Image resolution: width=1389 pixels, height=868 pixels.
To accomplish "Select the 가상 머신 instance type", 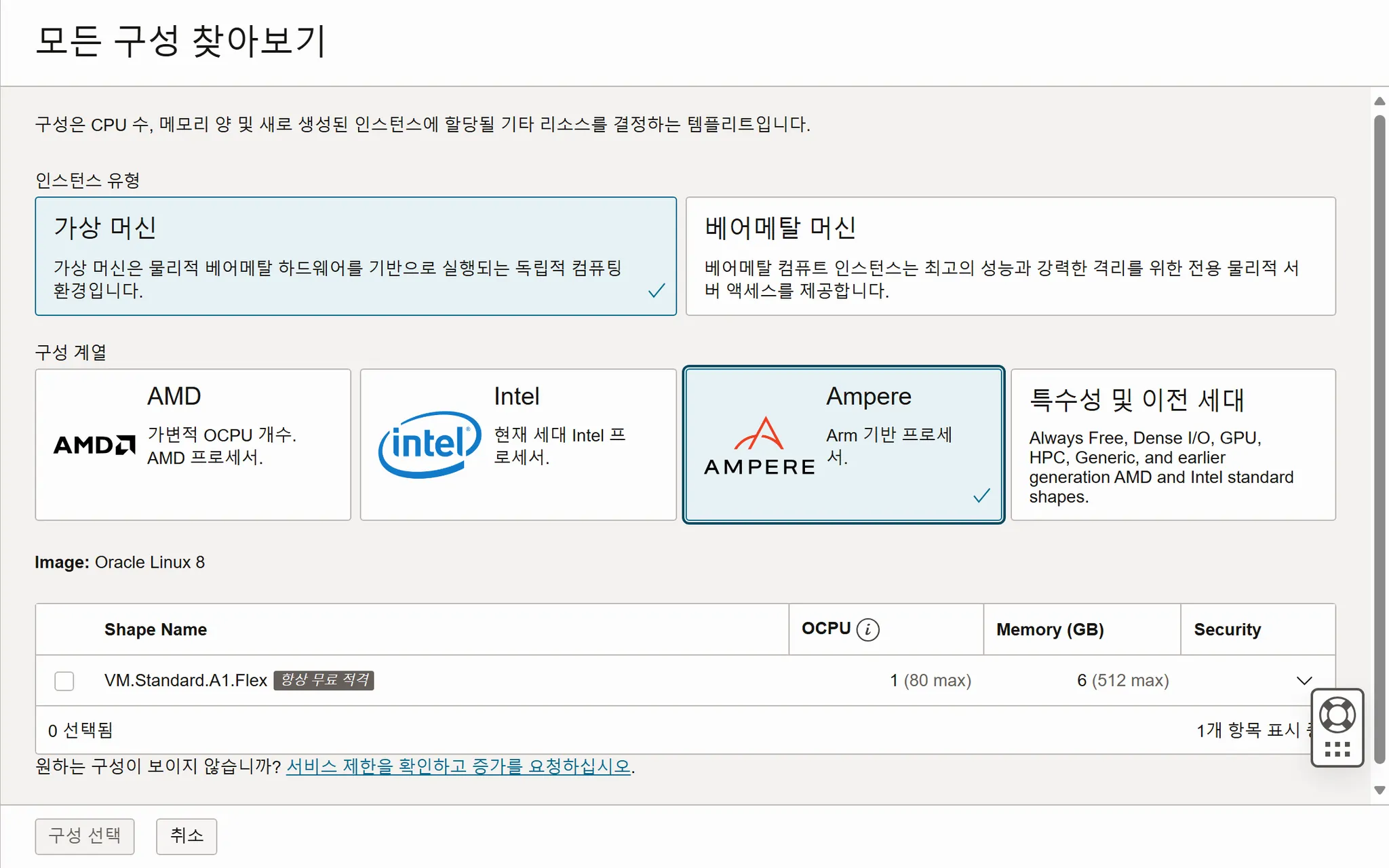I will click(x=355, y=256).
